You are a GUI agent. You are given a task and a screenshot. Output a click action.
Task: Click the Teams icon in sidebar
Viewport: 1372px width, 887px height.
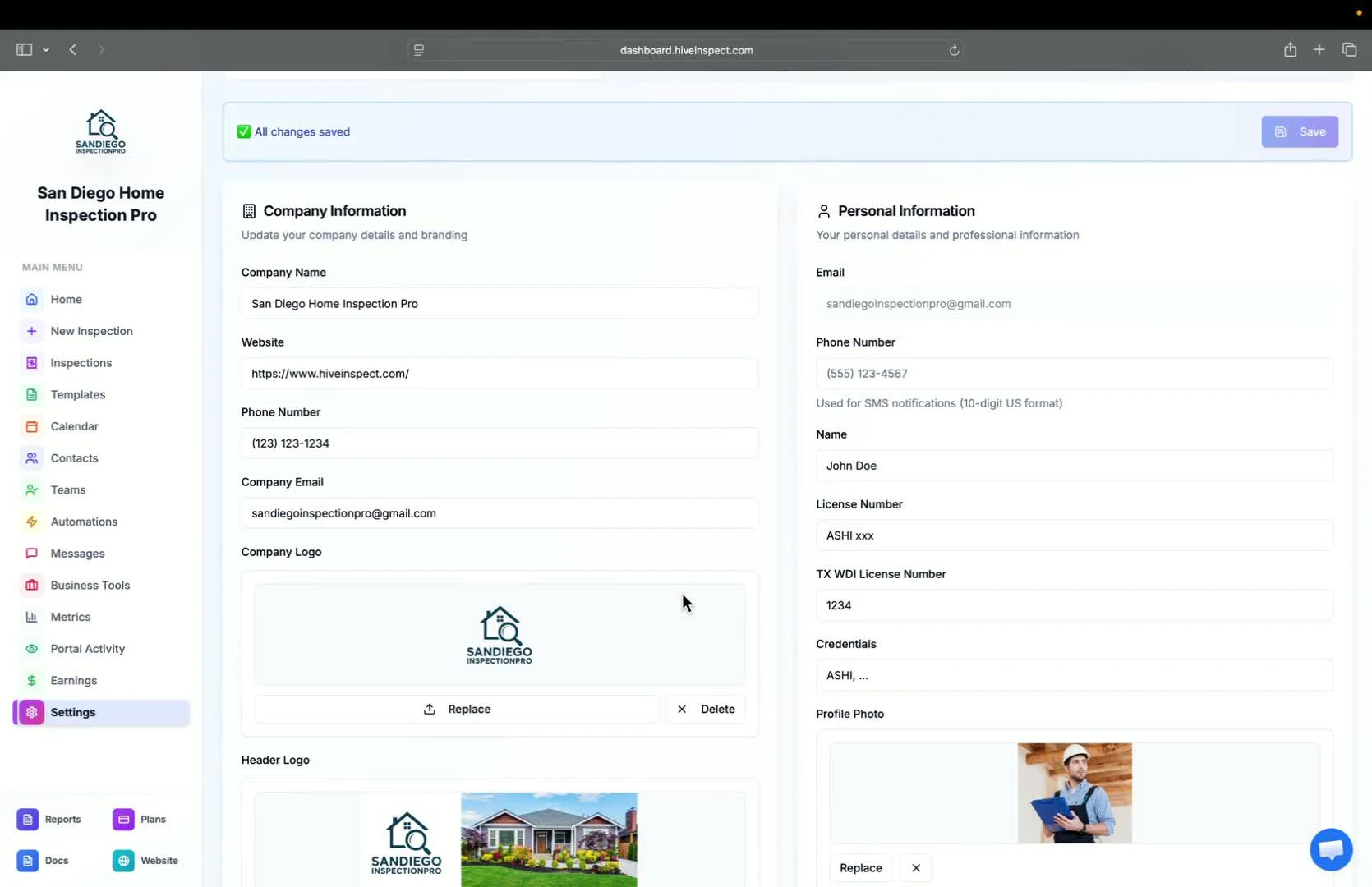[32, 490]
